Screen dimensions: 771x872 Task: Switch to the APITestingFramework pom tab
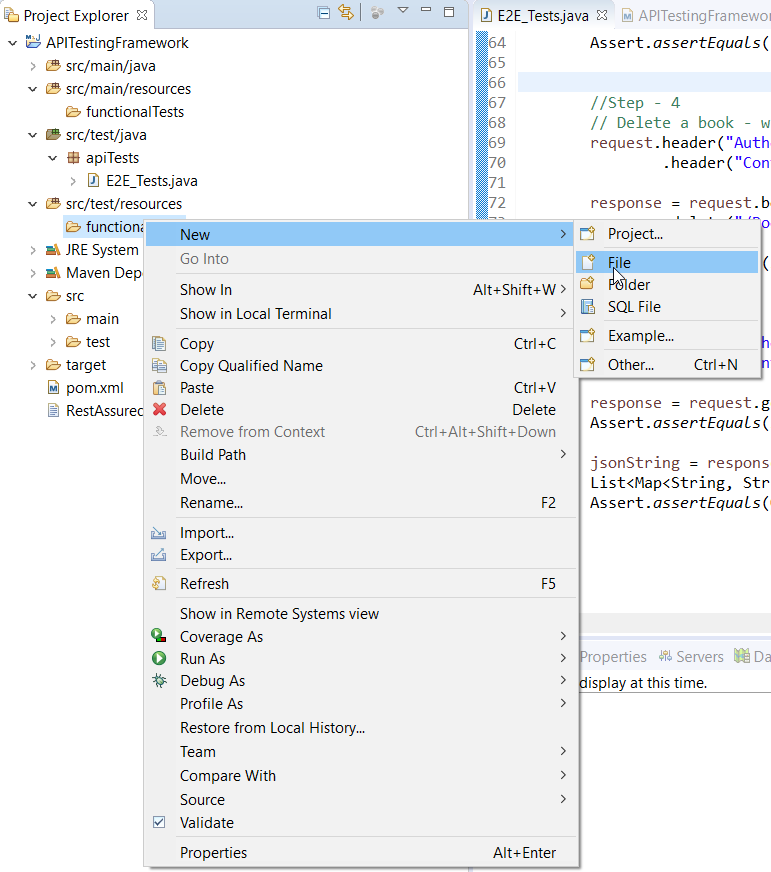pyautogui.click(x=696, y=16)
